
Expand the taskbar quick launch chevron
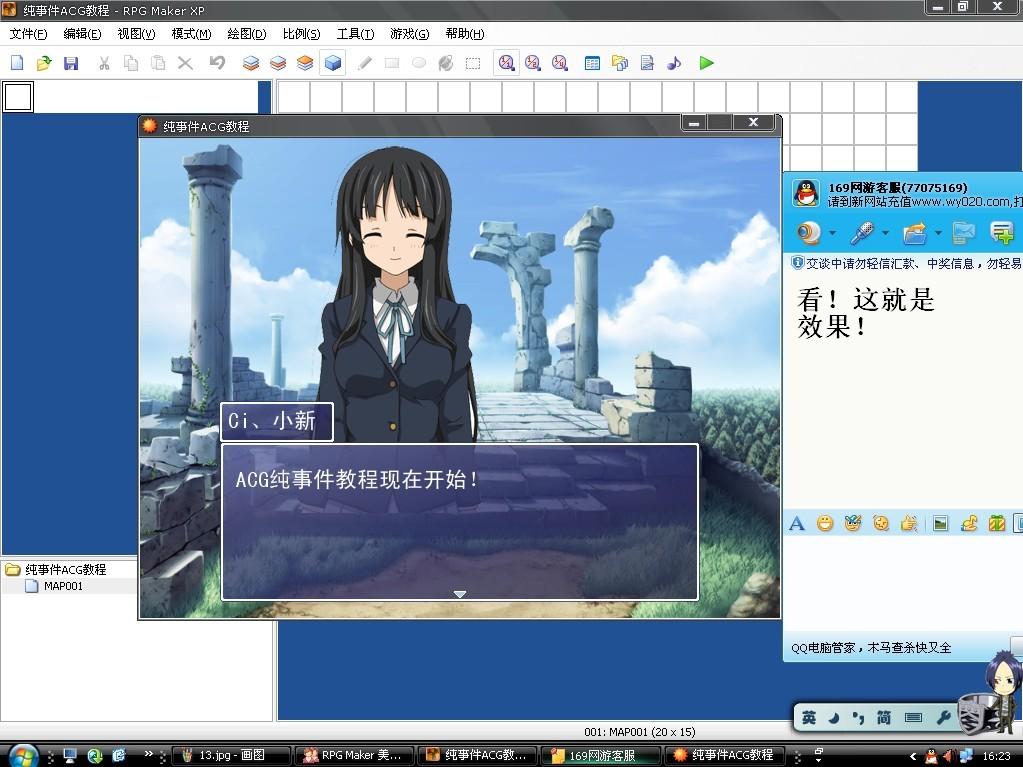point(149,753)
